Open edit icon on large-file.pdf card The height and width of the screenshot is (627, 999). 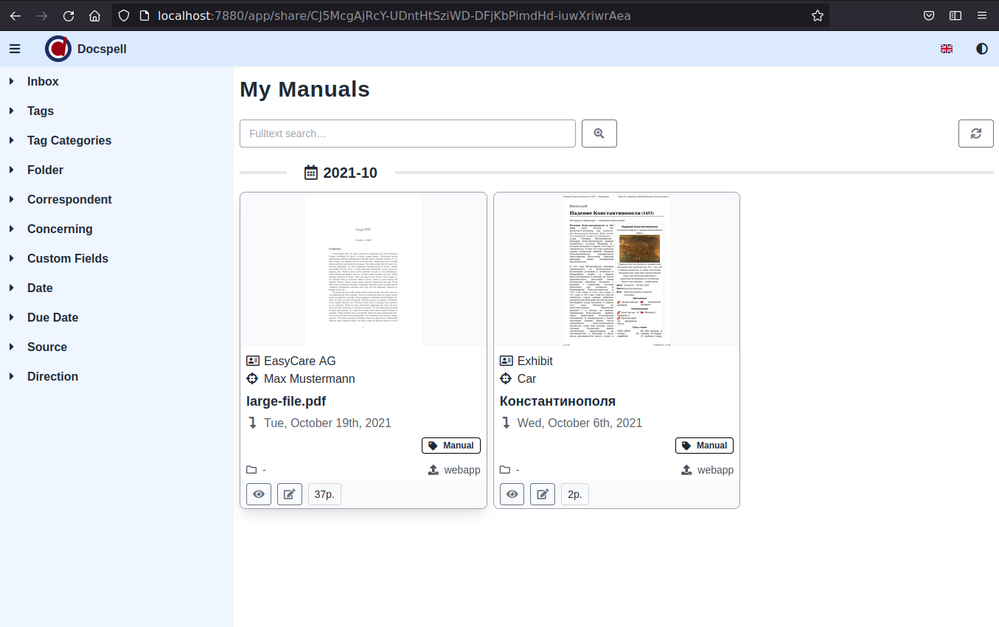289,494
